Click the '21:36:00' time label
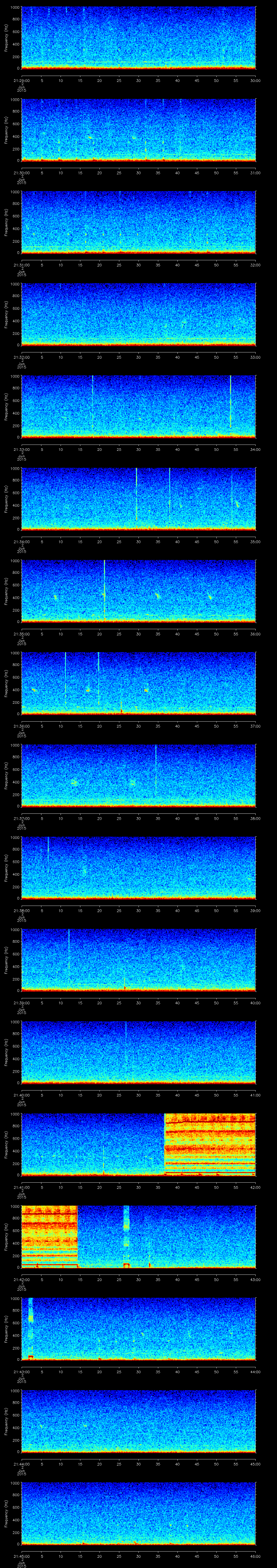Viewport: 277px width, 1568px height. tap(21, 726)
